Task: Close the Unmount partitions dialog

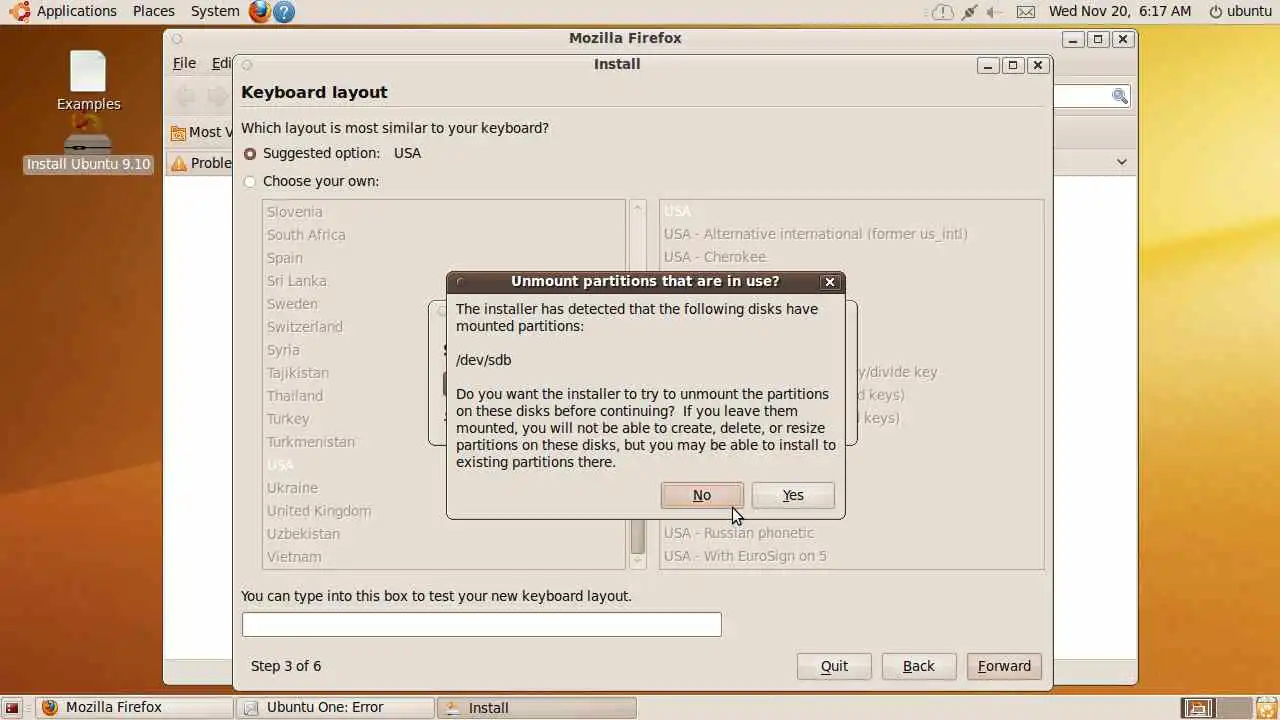Action: click(829, 282)
